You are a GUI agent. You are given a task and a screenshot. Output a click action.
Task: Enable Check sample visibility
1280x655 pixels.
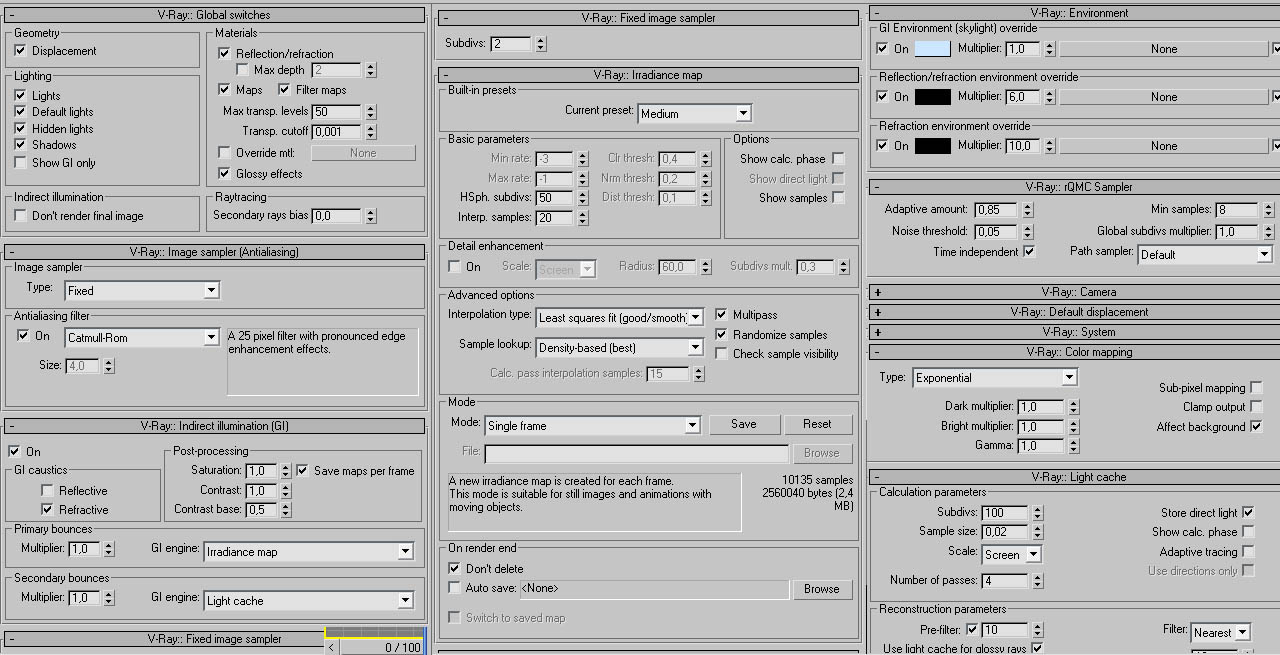tap(722, 354)
